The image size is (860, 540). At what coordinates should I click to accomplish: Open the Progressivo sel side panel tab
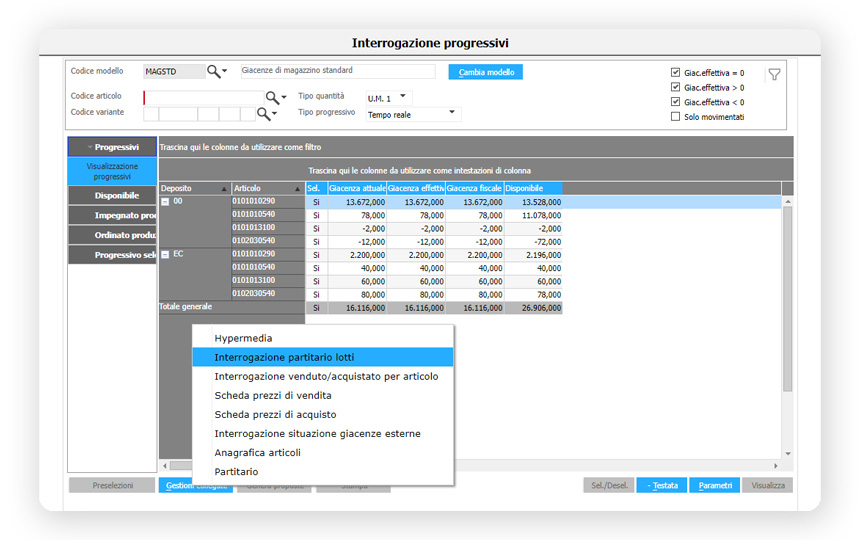click(x=112, y=255)
